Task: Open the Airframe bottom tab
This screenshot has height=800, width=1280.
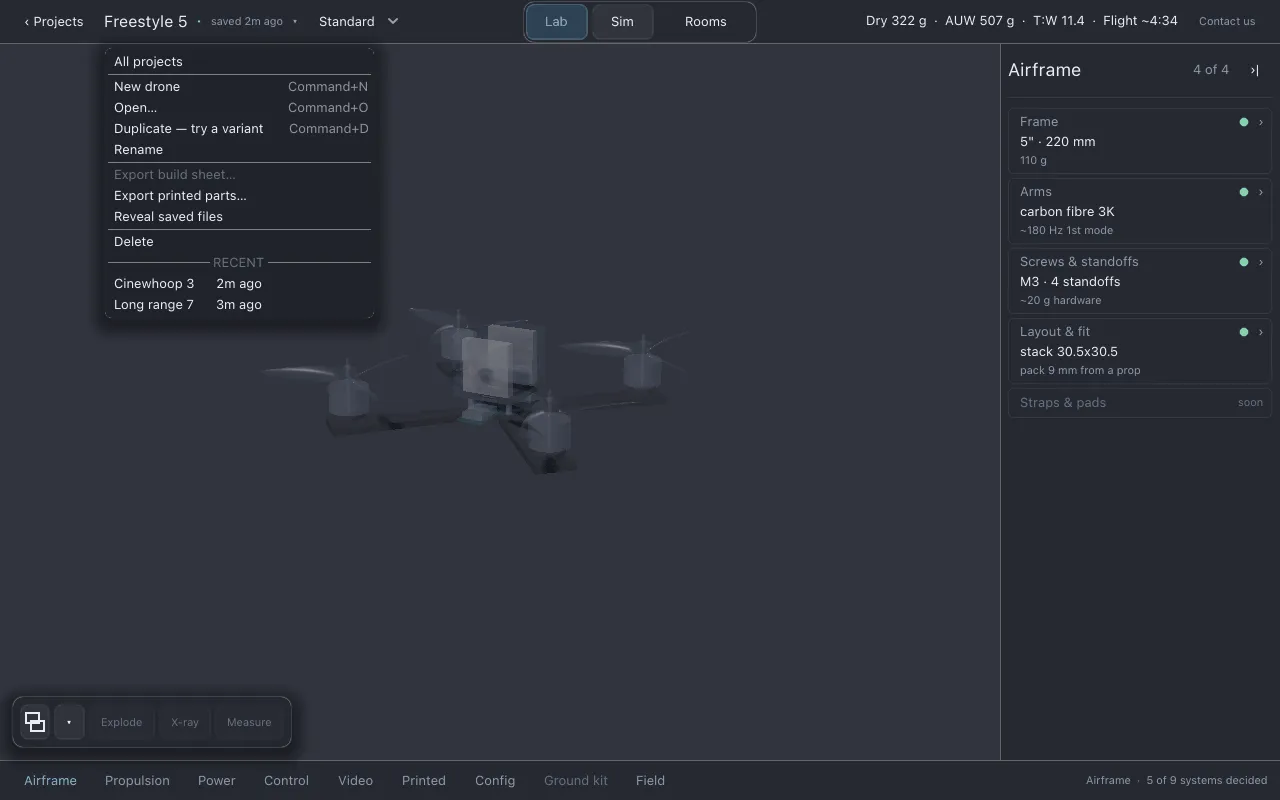Action: pyautogui.click(x=50, y=781)
